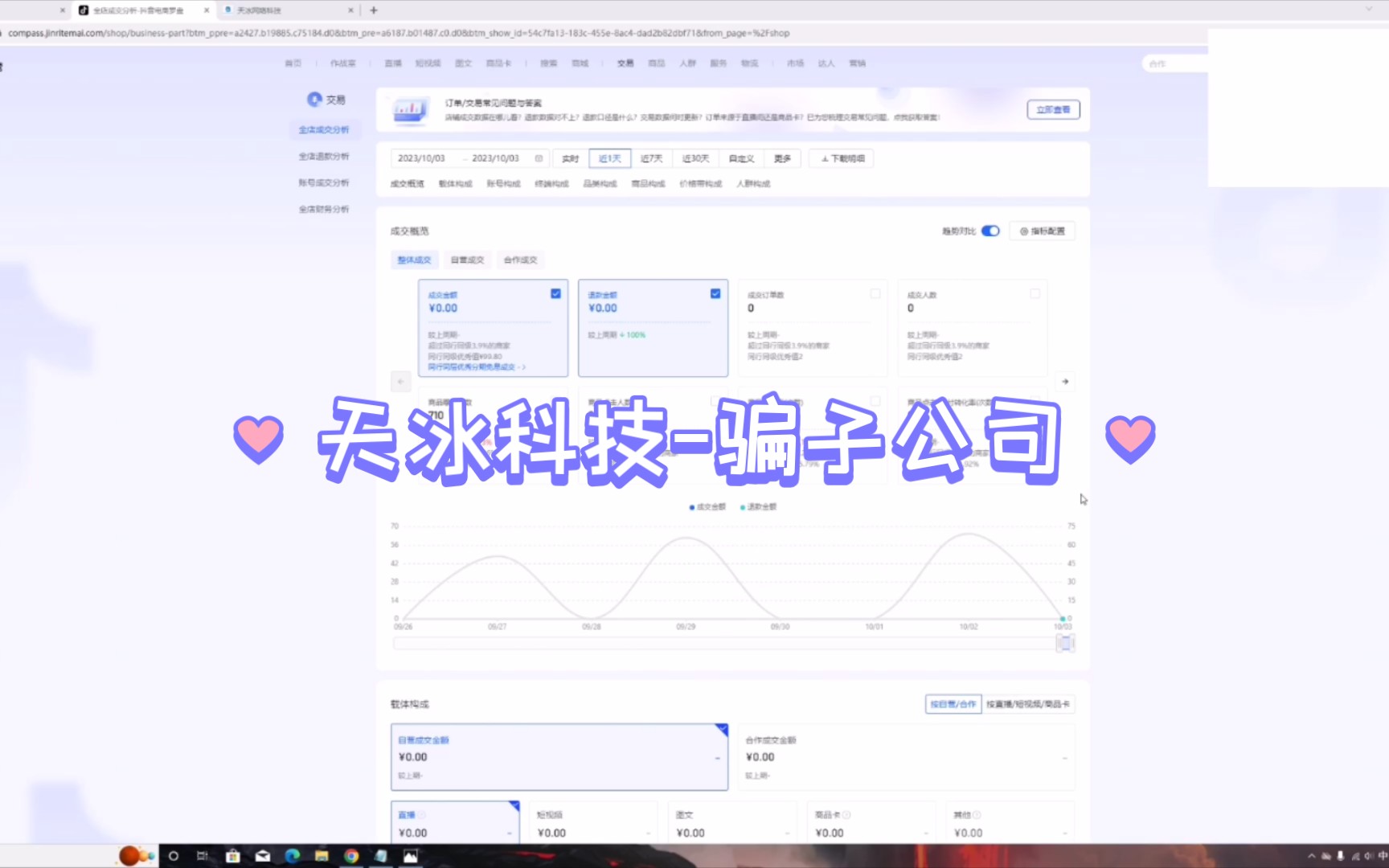
Task: Toggle 退款金额 legend item in chart
Action: coord(758,506)
